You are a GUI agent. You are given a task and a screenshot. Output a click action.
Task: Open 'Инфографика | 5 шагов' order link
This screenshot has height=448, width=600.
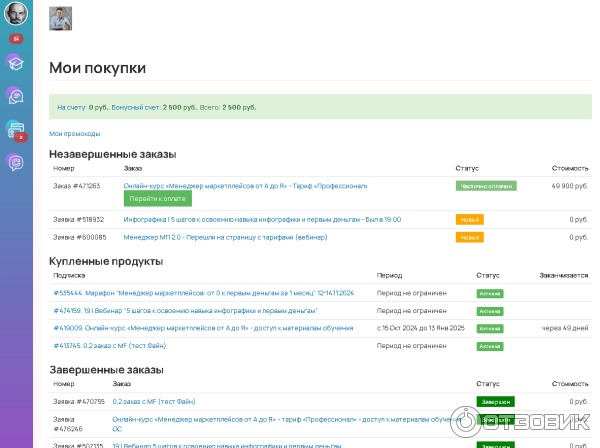[x=262, y=219]
